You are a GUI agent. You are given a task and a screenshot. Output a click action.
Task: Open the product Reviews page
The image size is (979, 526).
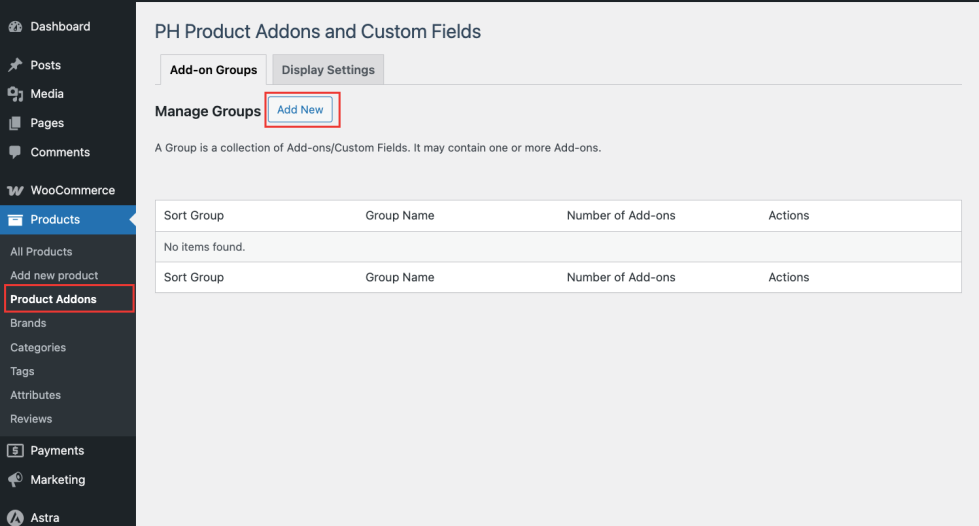point(31,419)
